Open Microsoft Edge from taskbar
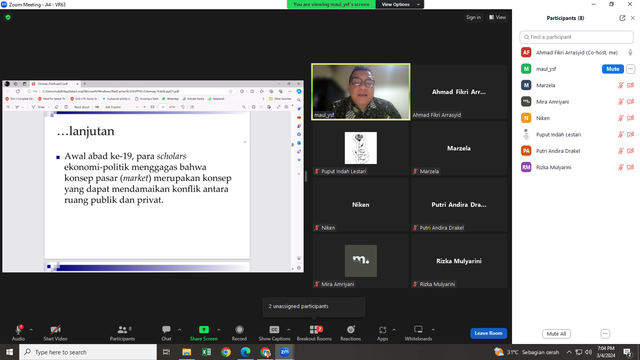 coord(245,352)
